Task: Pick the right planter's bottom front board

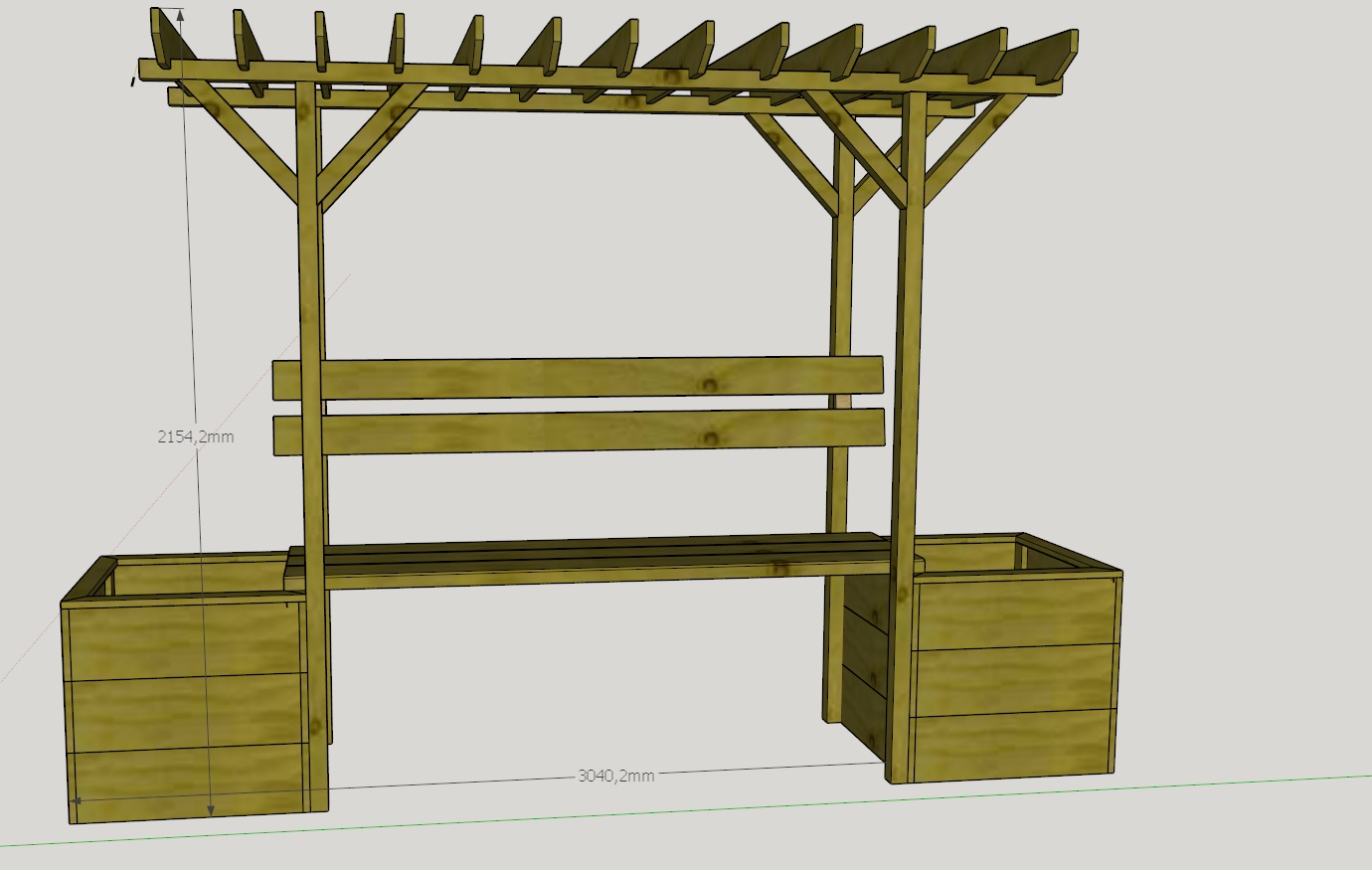Action: click(1012, 746)
